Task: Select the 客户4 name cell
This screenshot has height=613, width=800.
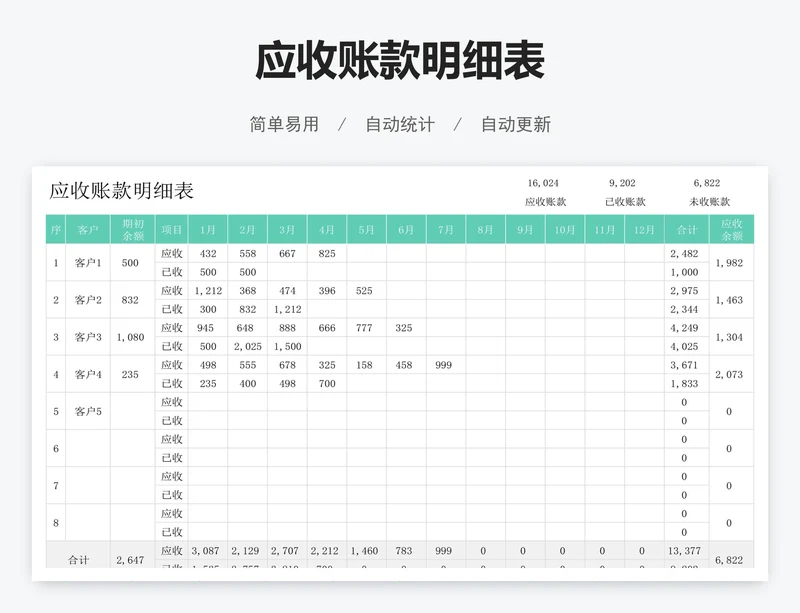Action: pyautogui.click(x=88, y=375)
